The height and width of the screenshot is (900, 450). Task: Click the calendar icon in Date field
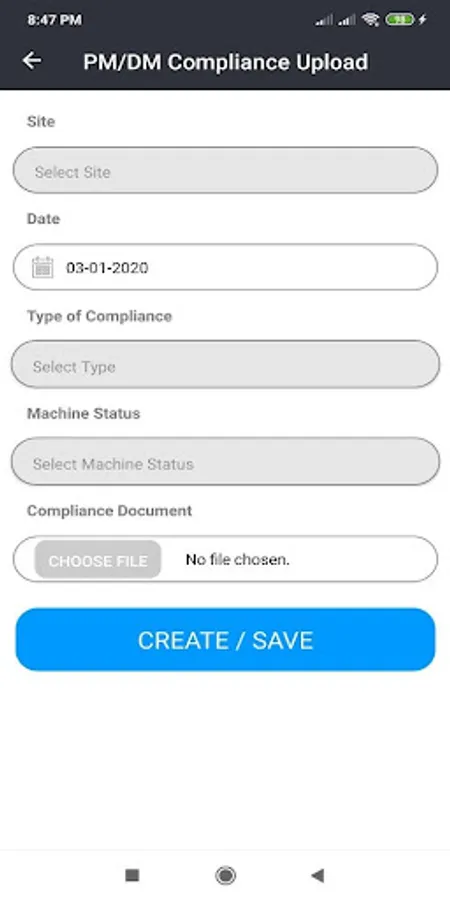(42, 267)
